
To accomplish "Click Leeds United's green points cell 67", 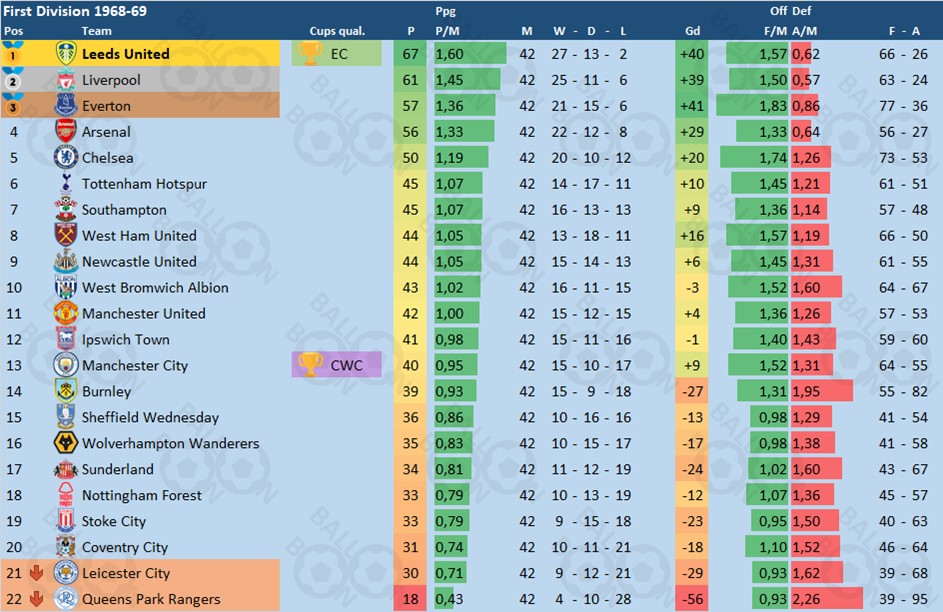I will [411, 54].
